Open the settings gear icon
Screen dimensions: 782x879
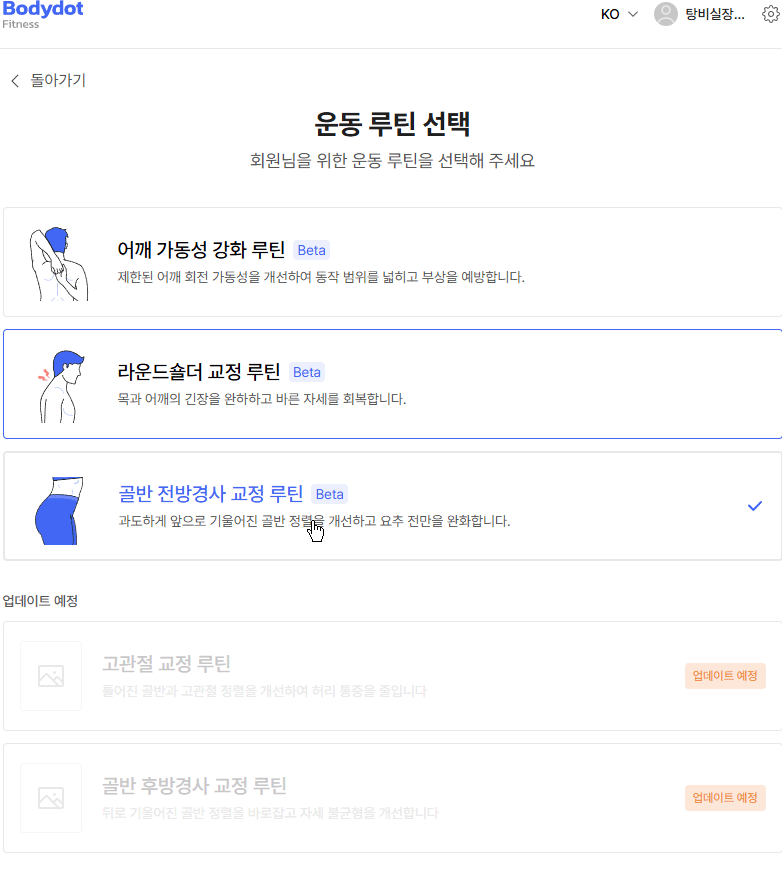pos(771,14)
